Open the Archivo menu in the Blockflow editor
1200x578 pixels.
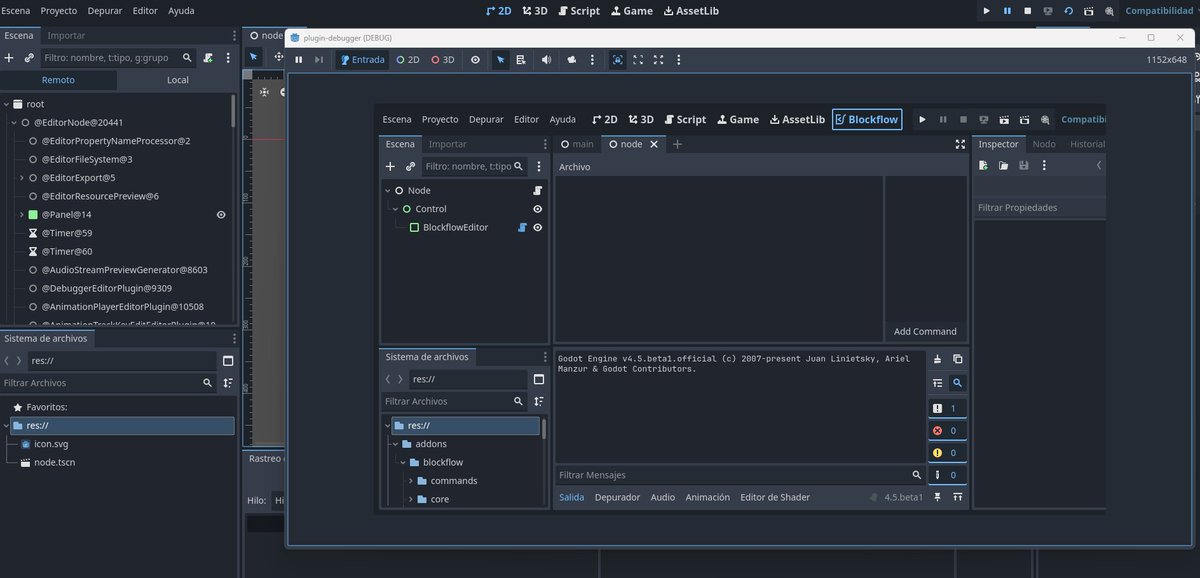574,167
